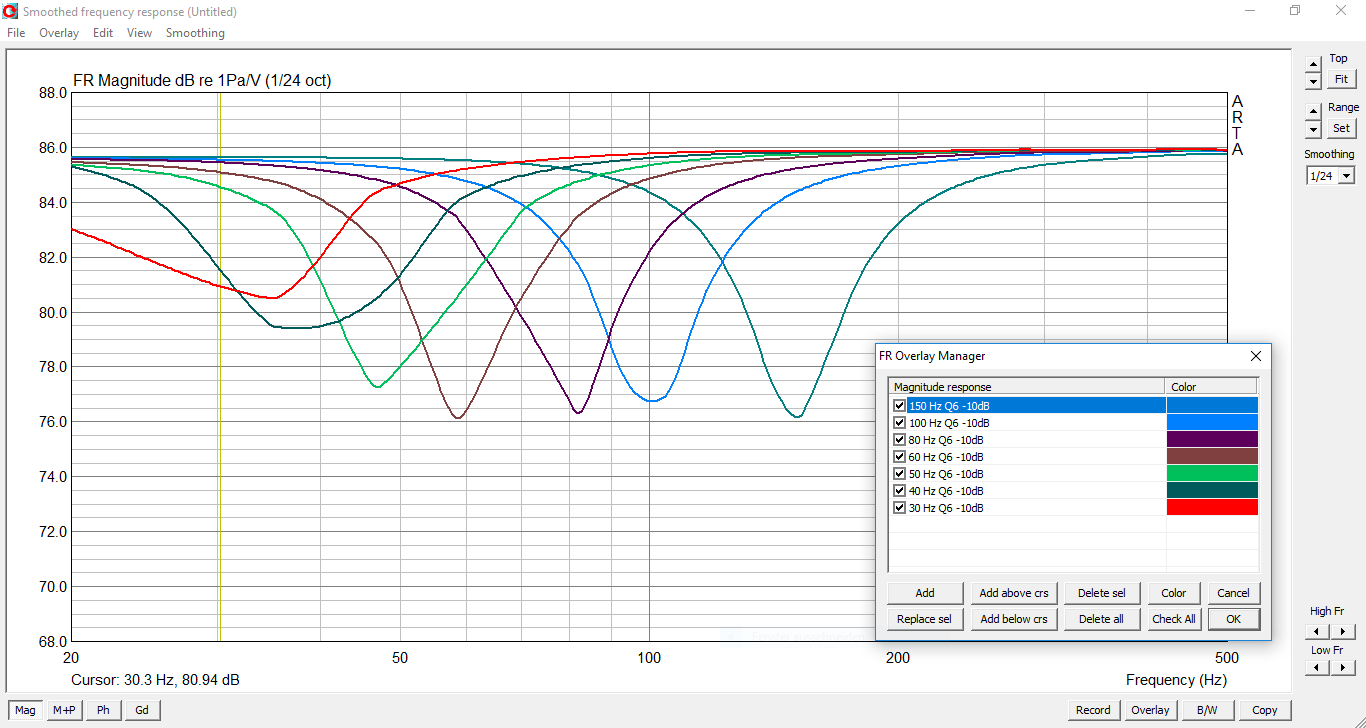Image resolution: width=1366 pixels, height=728 pixels.
Task: Click the Low Fr left arrow
Action: pyautogui.click(x=1317, y=668)
